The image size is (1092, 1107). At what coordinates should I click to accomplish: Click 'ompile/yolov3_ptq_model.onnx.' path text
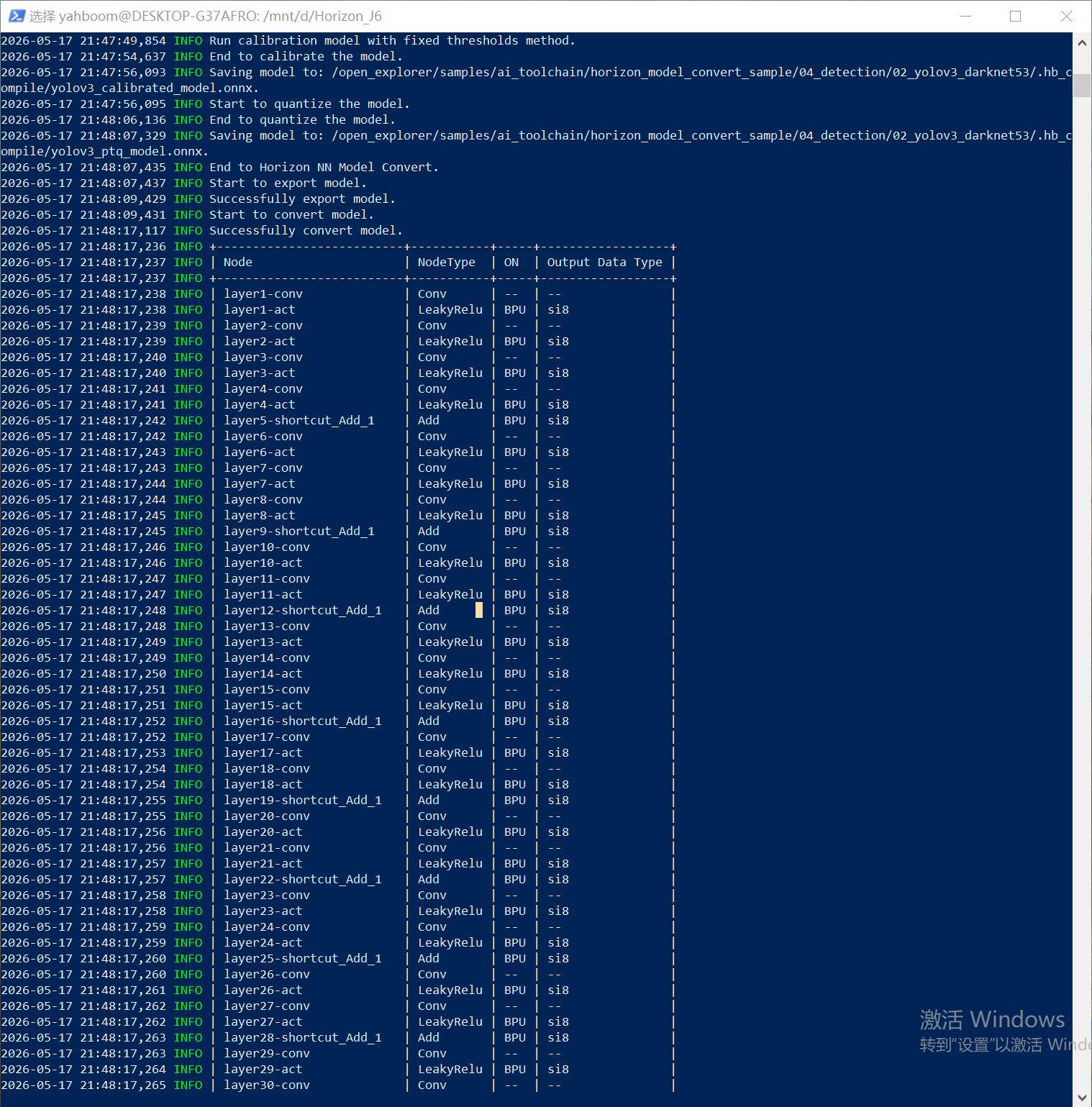(105, 151)
